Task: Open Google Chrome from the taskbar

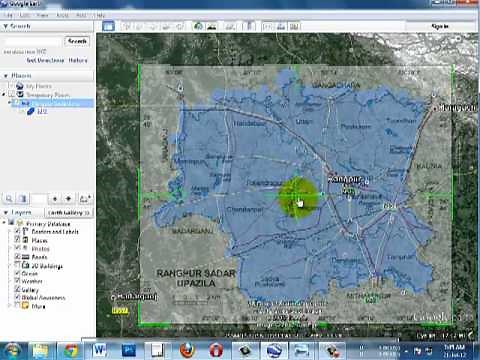Action: click(71, 350)
